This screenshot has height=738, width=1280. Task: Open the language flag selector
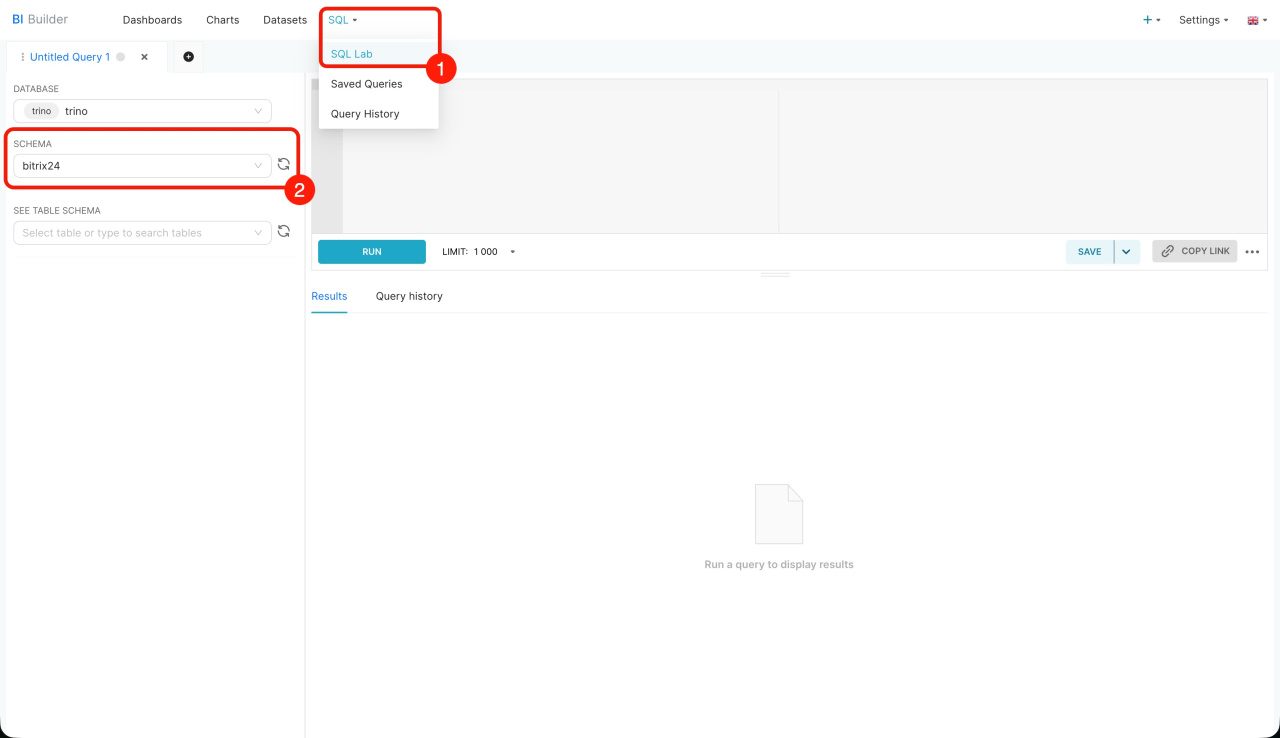[x=1256, y=20]
